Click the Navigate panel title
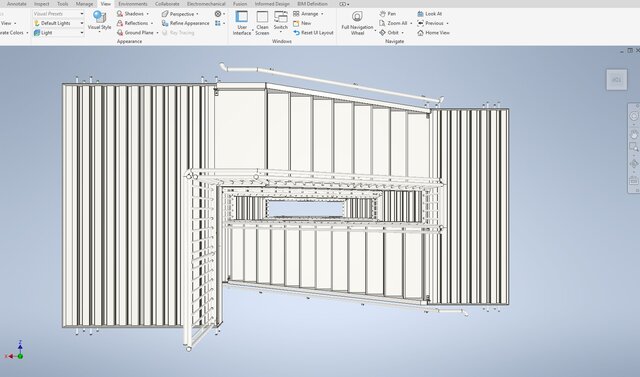Image resolution: width=640 pixels, height=377 pixels. tap(394, 41)
